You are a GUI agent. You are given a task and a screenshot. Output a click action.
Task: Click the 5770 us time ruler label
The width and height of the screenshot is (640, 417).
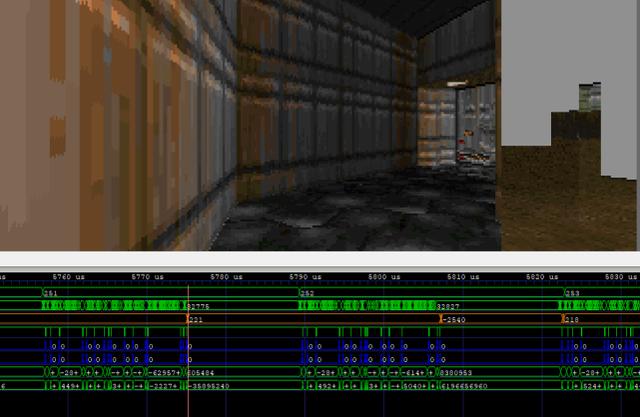[147, 277]
